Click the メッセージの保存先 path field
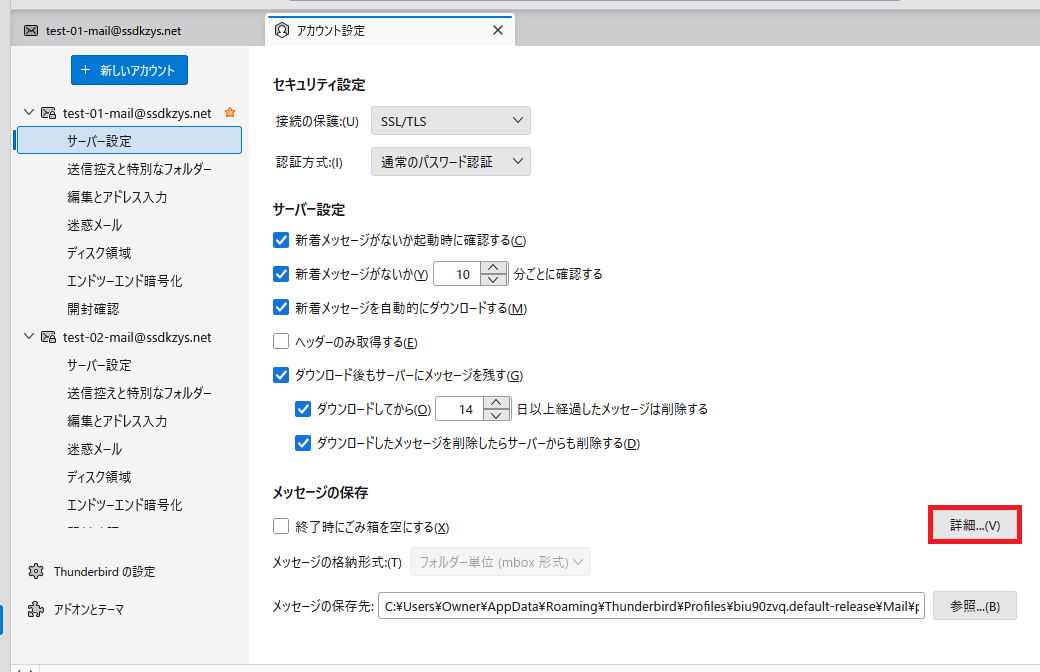Viewport: 1040px width, 672px height. pyautogui.click(x=651, y=606)
